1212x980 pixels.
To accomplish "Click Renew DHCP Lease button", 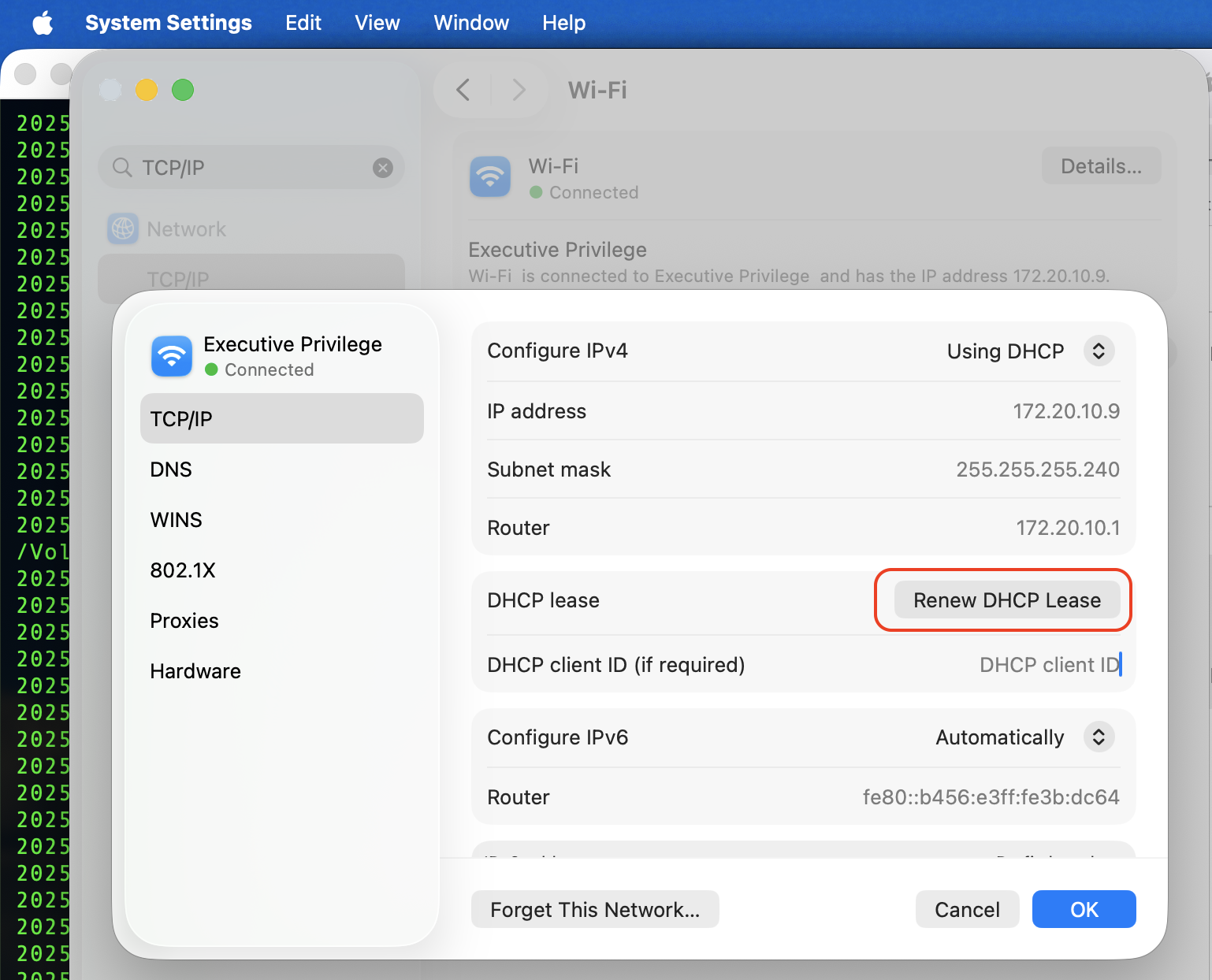I will [1007, 600].
